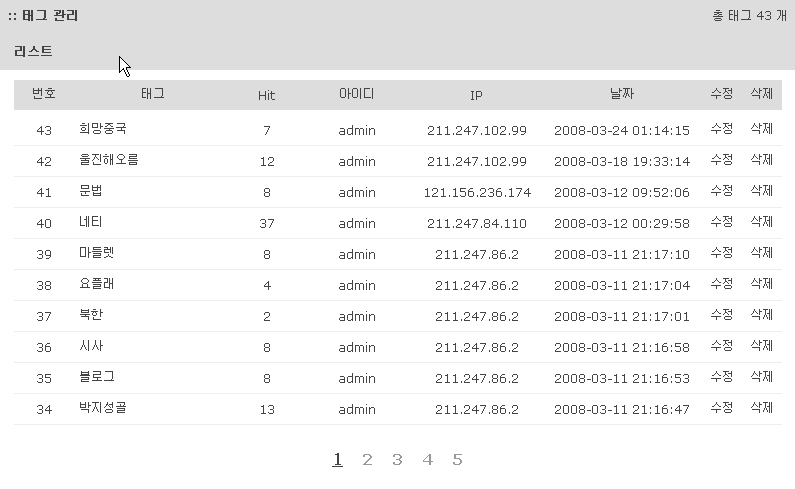795x489 pixels.
Task: Click the 태그 column header
Action: [x=153, y=94]
